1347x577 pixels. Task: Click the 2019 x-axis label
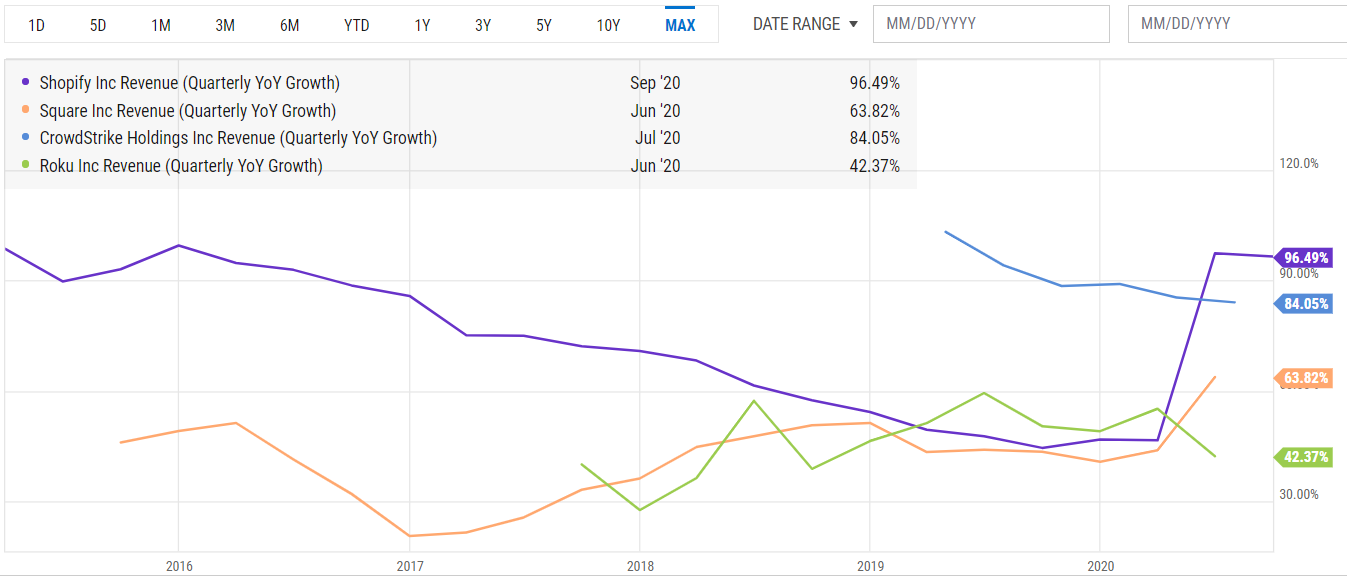click(x=870, y=566)
